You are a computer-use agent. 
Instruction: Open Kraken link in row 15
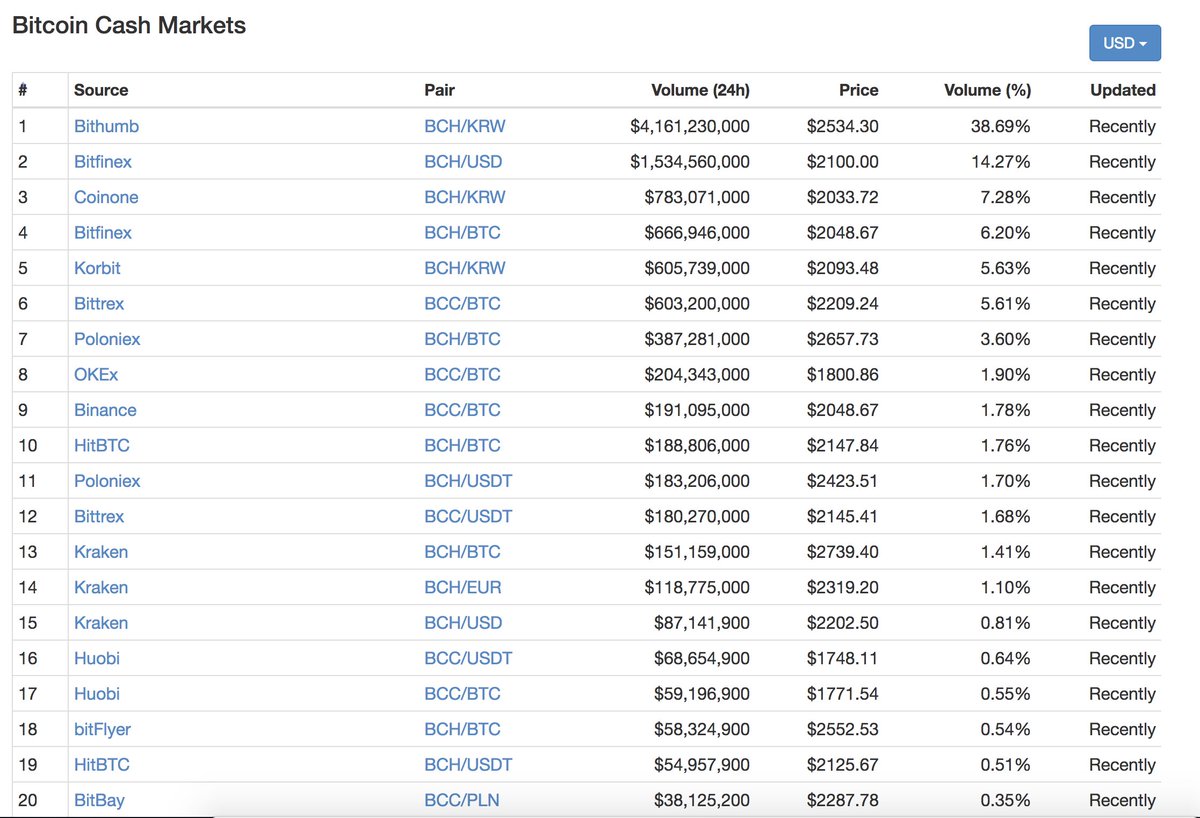pos(101,623)
